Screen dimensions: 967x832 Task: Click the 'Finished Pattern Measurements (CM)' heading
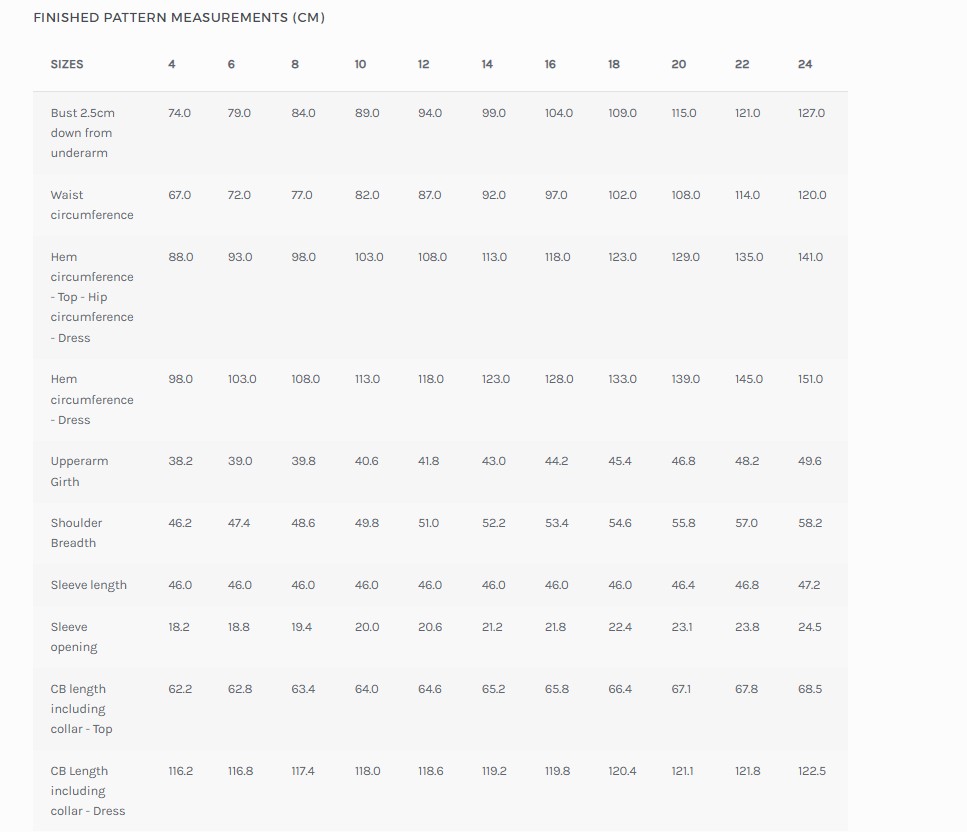click(179, 17)
